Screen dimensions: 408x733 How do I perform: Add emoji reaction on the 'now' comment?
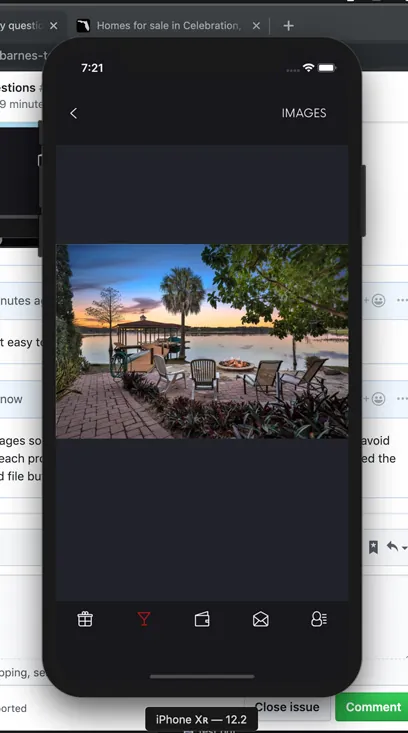pyautogui.click(x=376, y=399)
